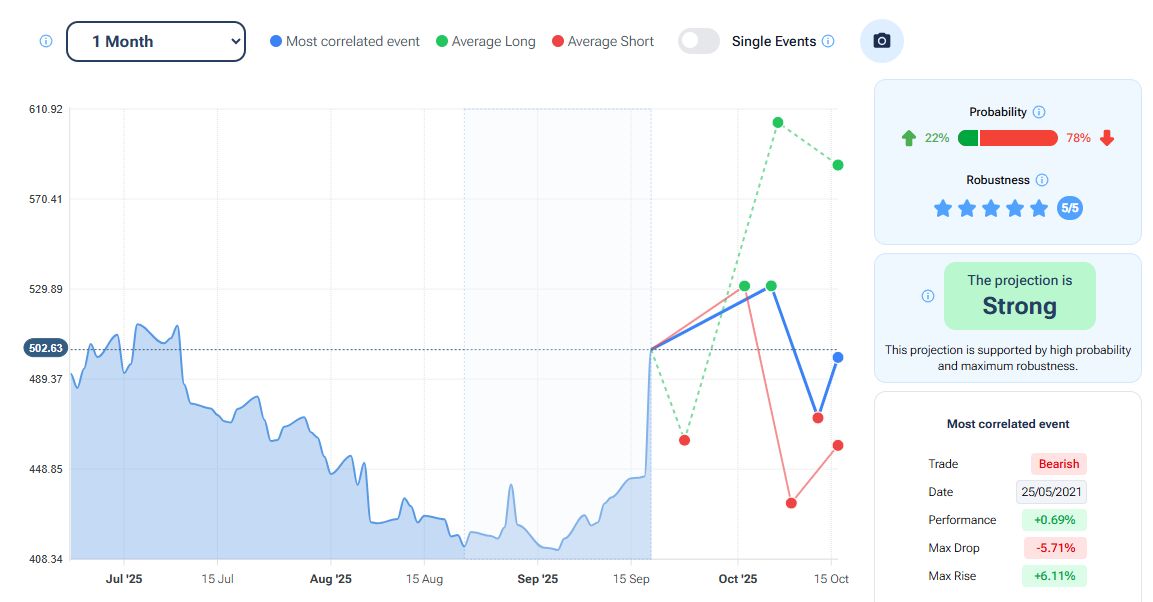Click info icon left of 1 Month dropdown
The height and width of the screenshot is (602, 1153).
click(46, 41)
